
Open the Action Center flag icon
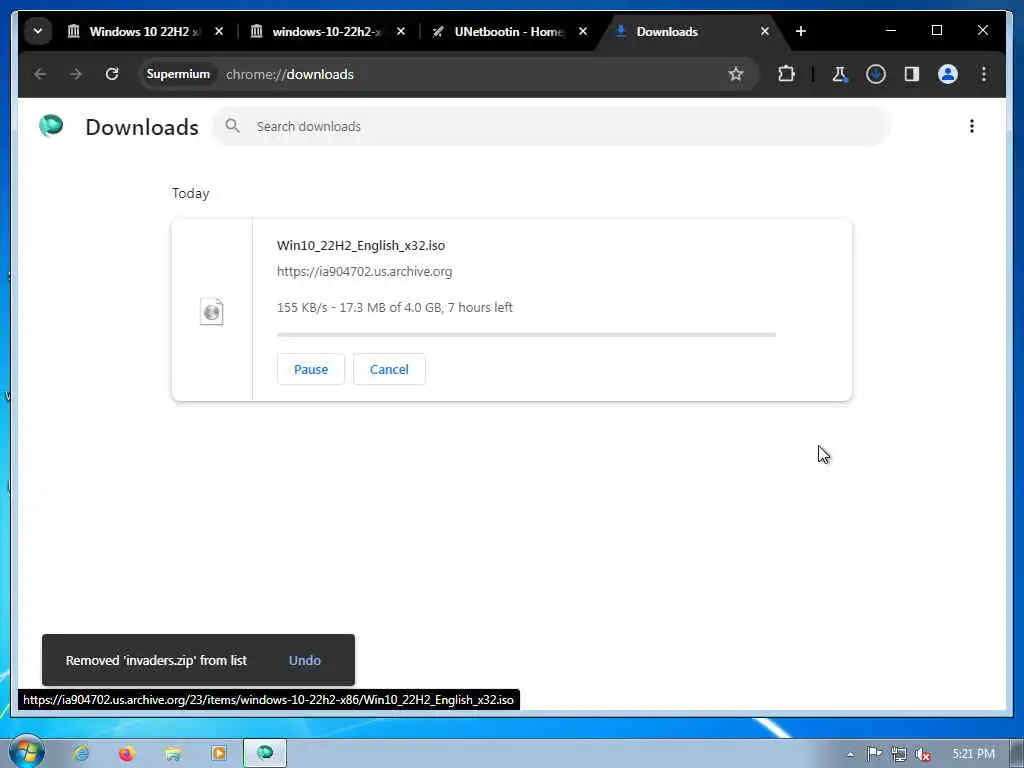[x=874, y=754]
